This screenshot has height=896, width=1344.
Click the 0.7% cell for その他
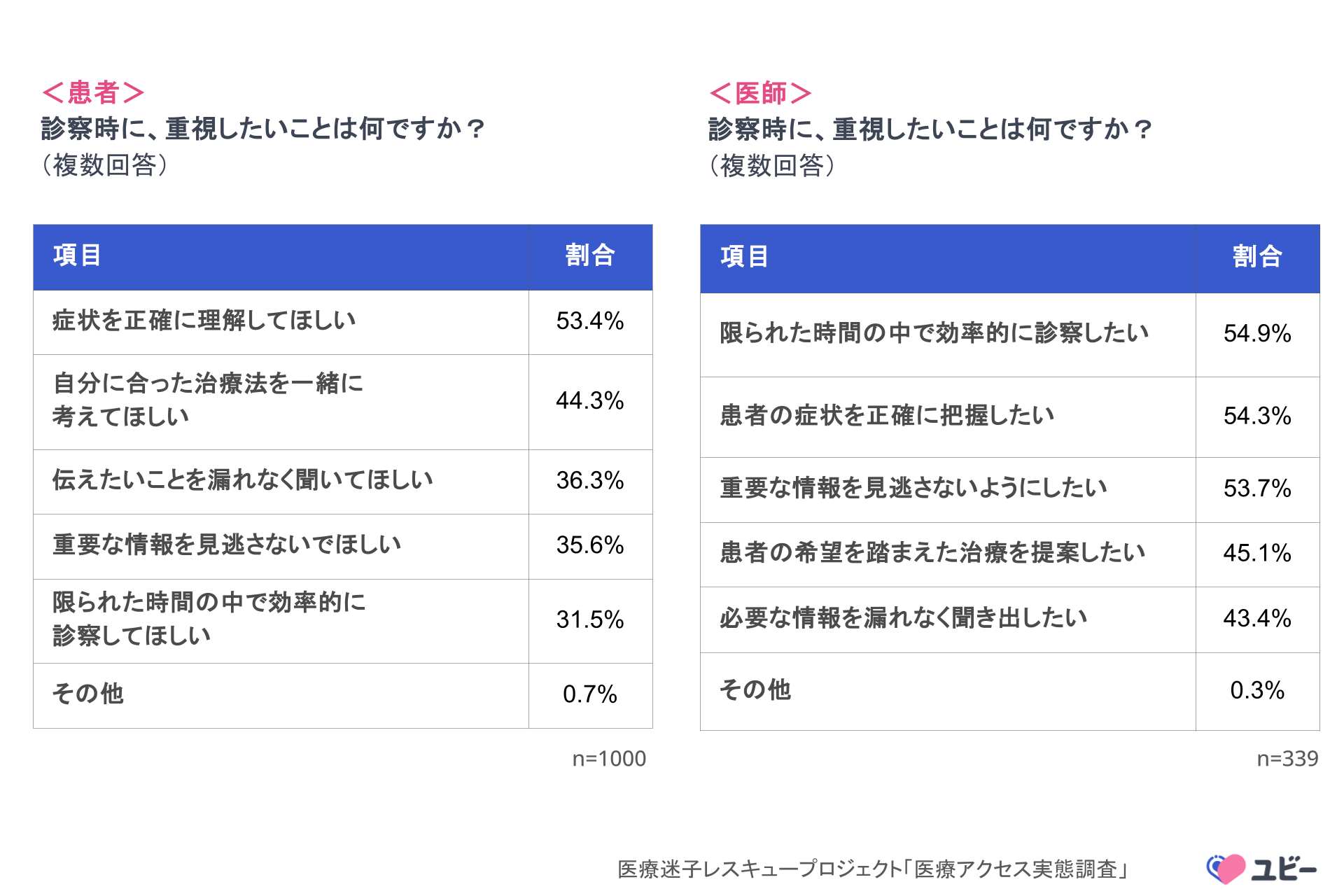590,694
